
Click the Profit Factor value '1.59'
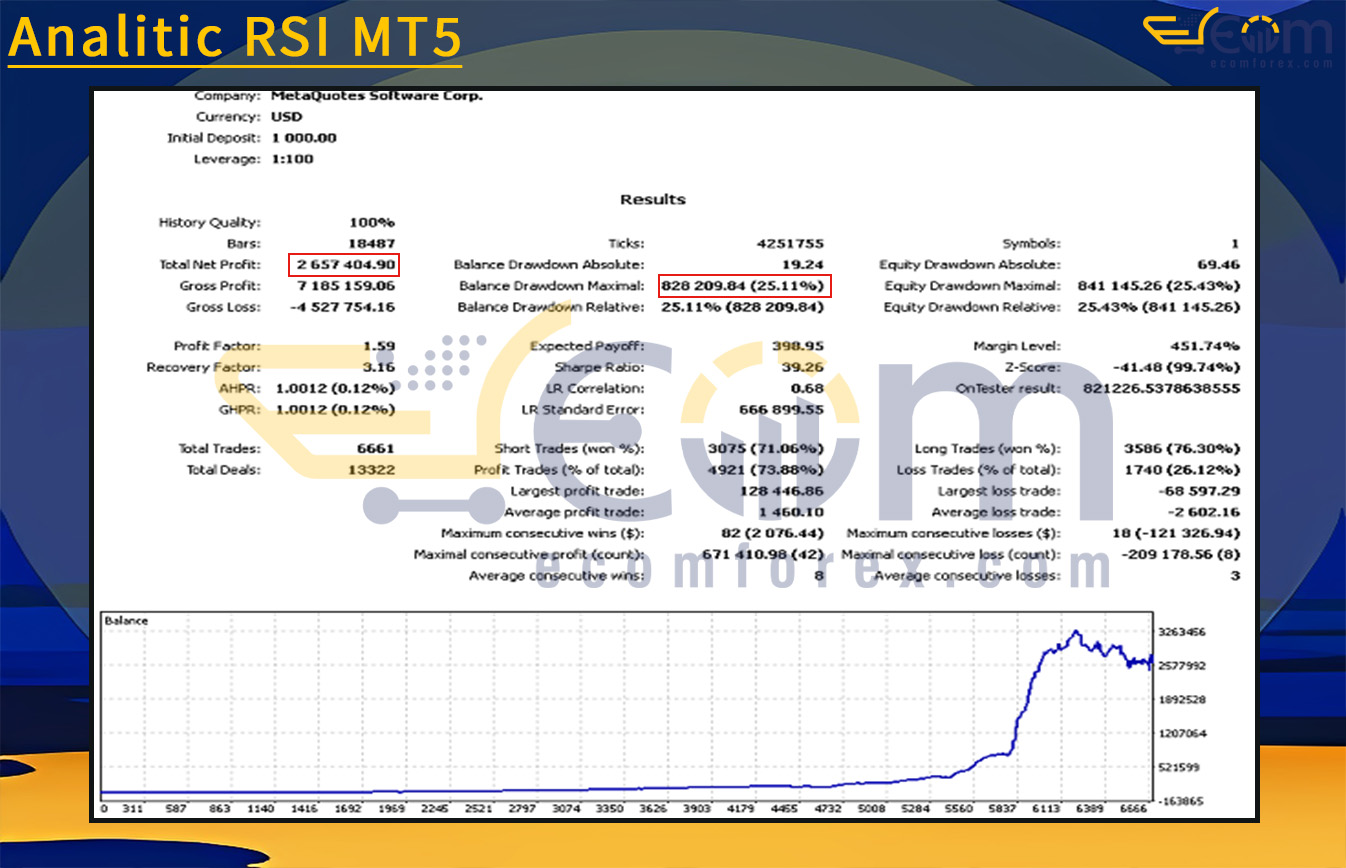379,346
